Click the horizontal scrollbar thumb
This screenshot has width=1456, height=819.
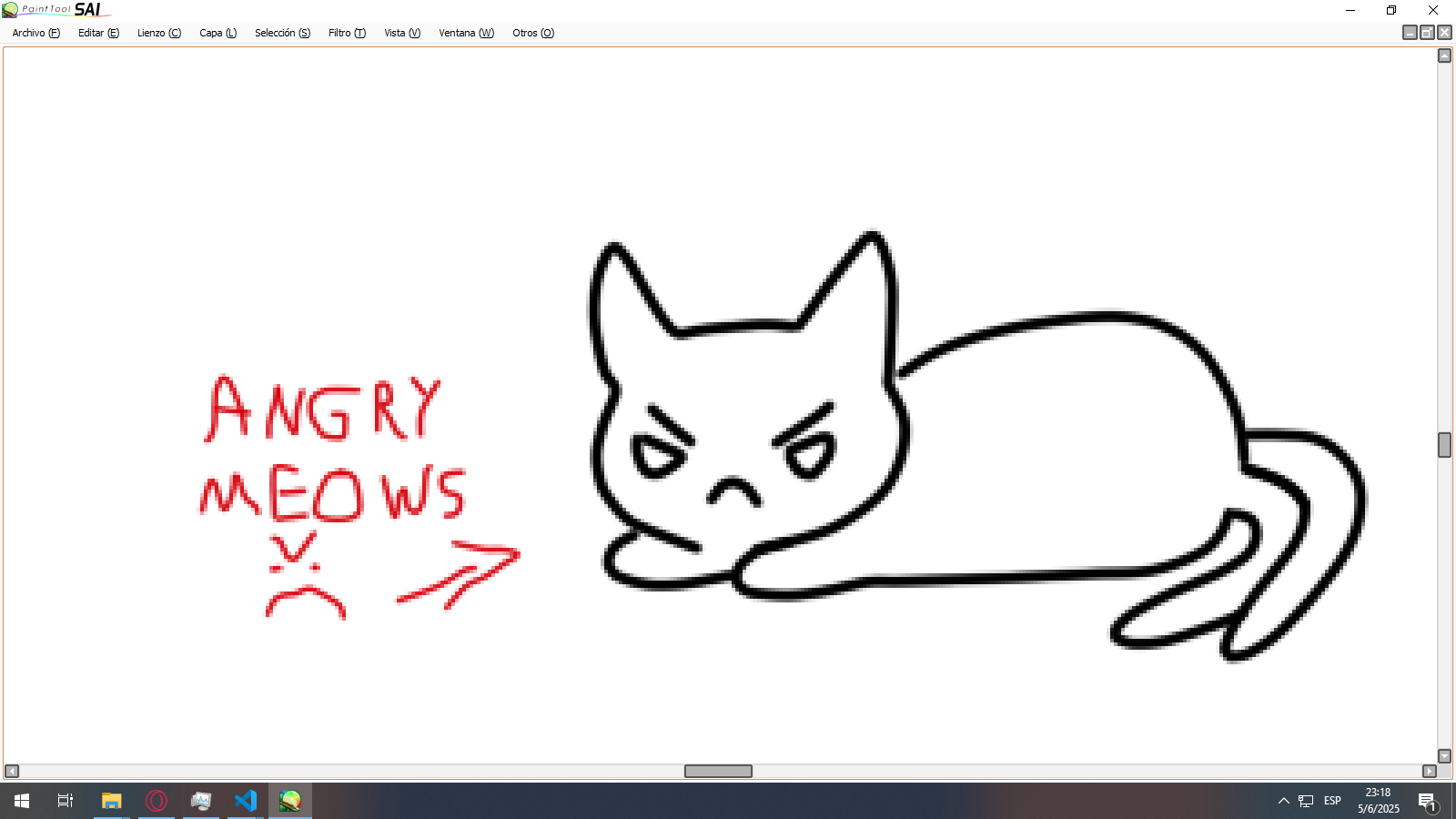point(718,771)
